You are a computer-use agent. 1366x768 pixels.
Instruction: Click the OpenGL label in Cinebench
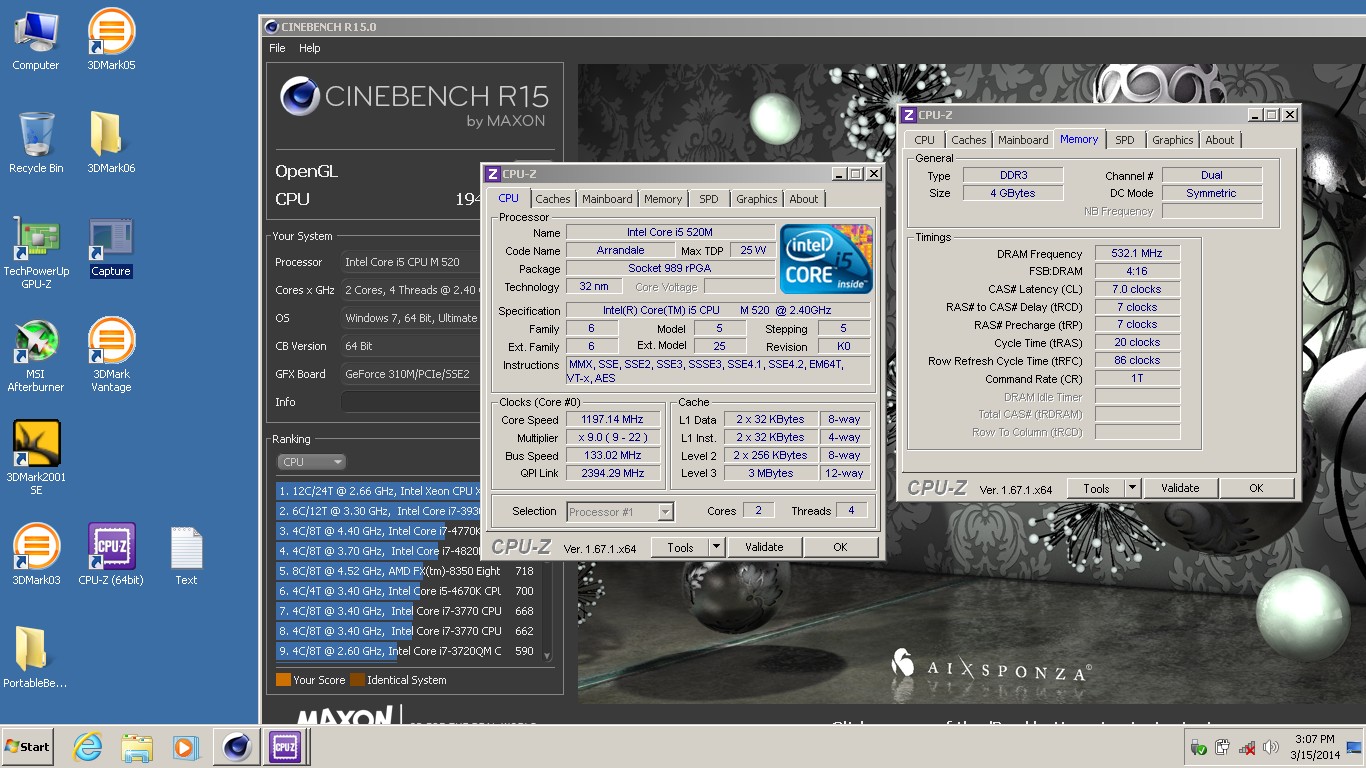(306, 171)
